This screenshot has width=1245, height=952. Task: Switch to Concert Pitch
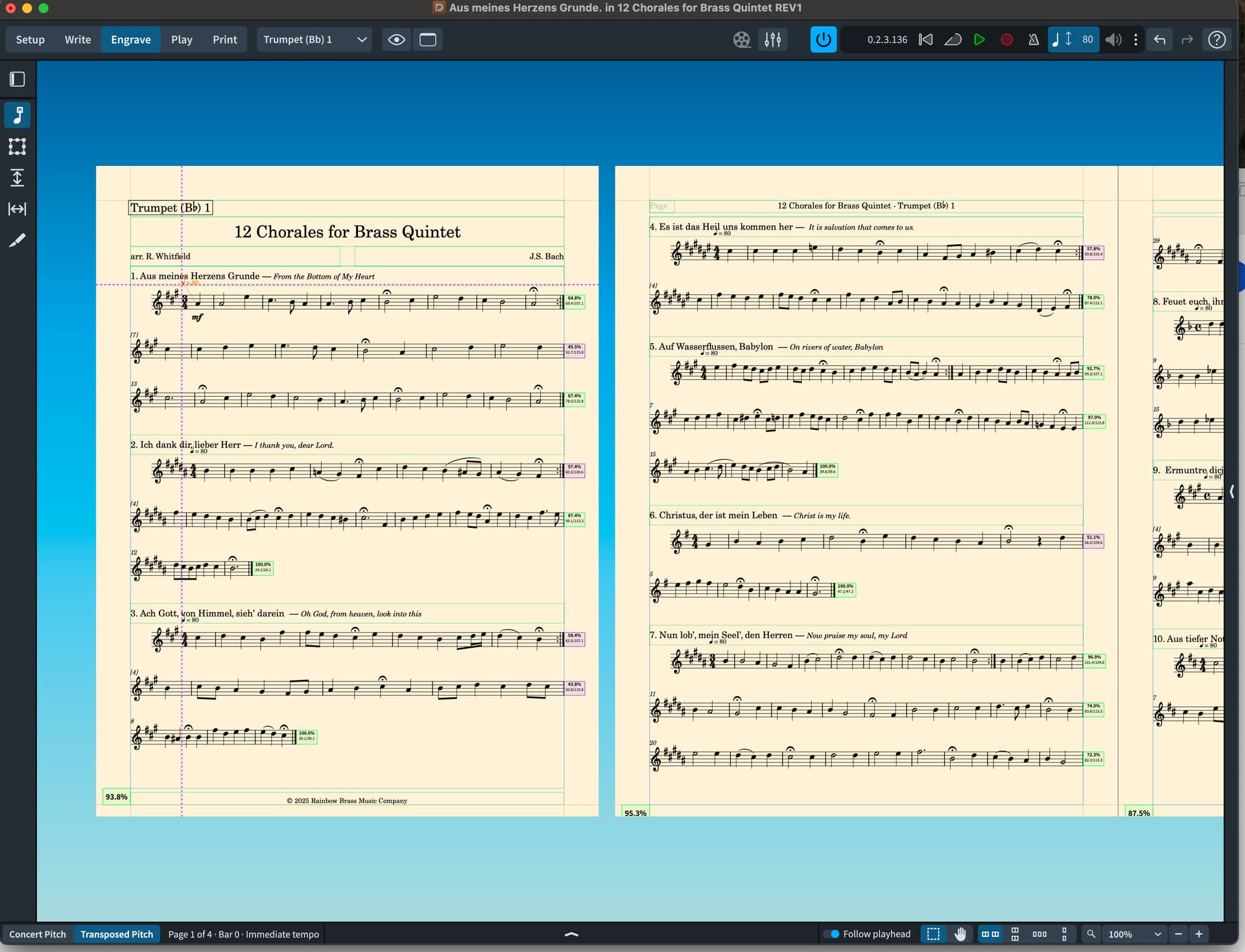point(38,934)
